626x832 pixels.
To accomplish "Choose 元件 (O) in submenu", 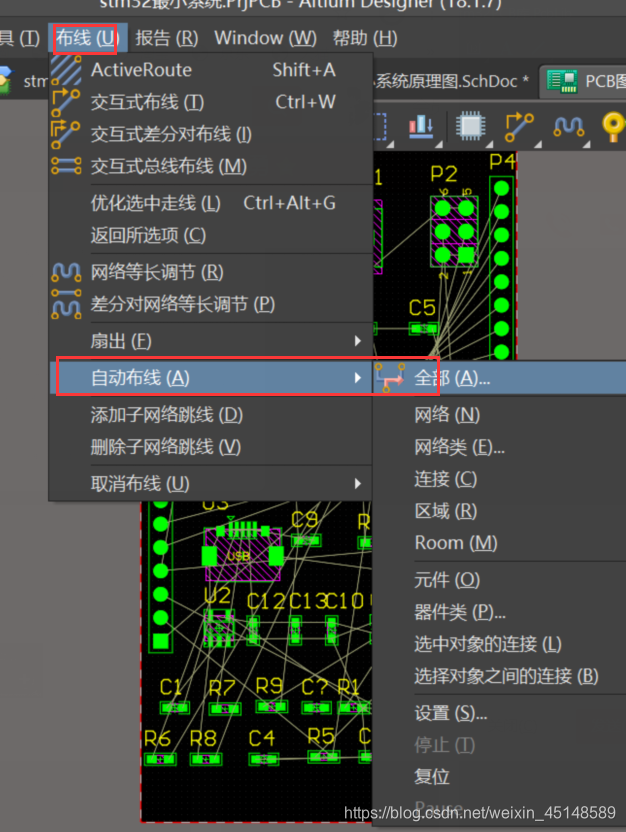I will [x=500, y=580].
